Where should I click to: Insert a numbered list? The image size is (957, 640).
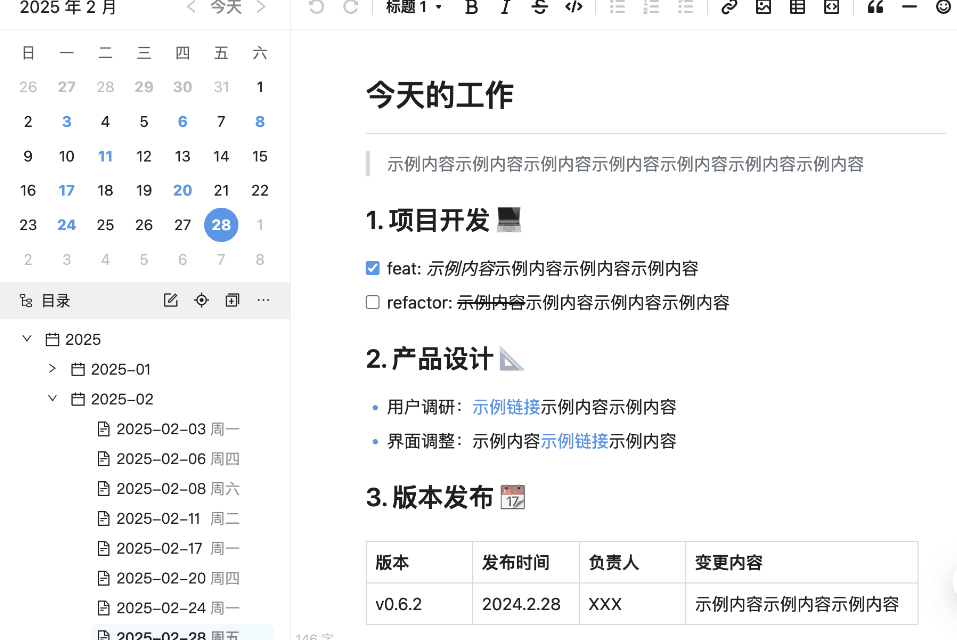[651, 7]
